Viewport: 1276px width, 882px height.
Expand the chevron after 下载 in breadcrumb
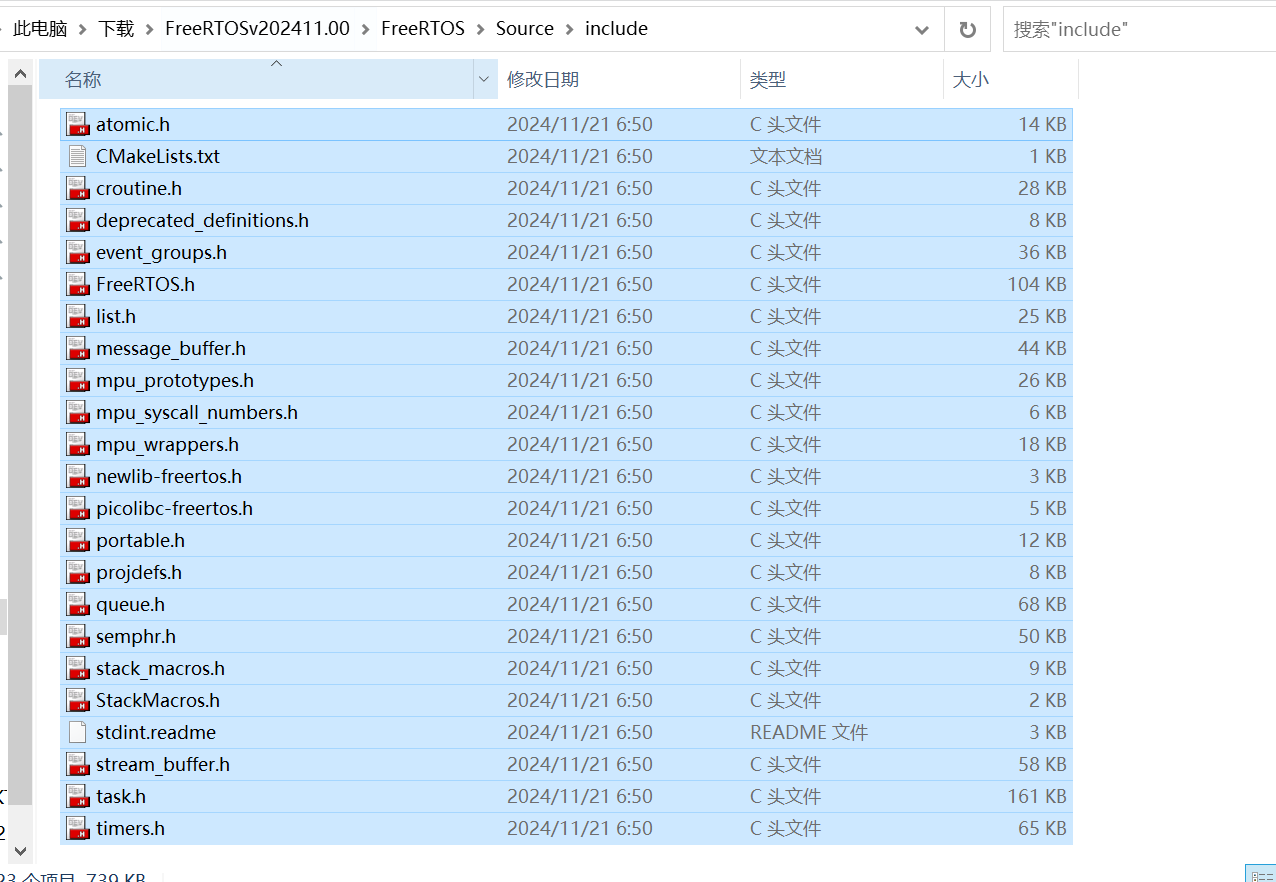point(150,29)
